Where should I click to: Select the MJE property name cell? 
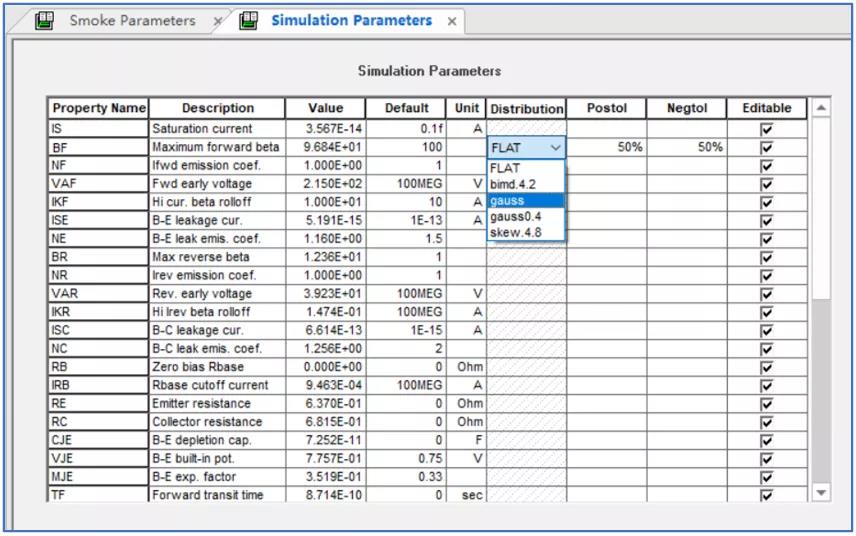click(98, 477)
